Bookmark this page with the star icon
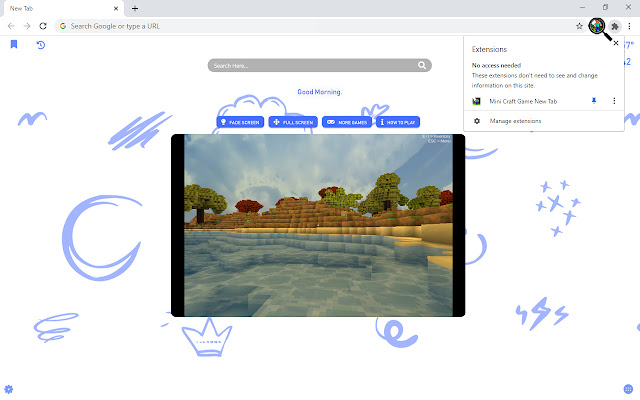This screenshot has width=640, height=400. (579, 26)
